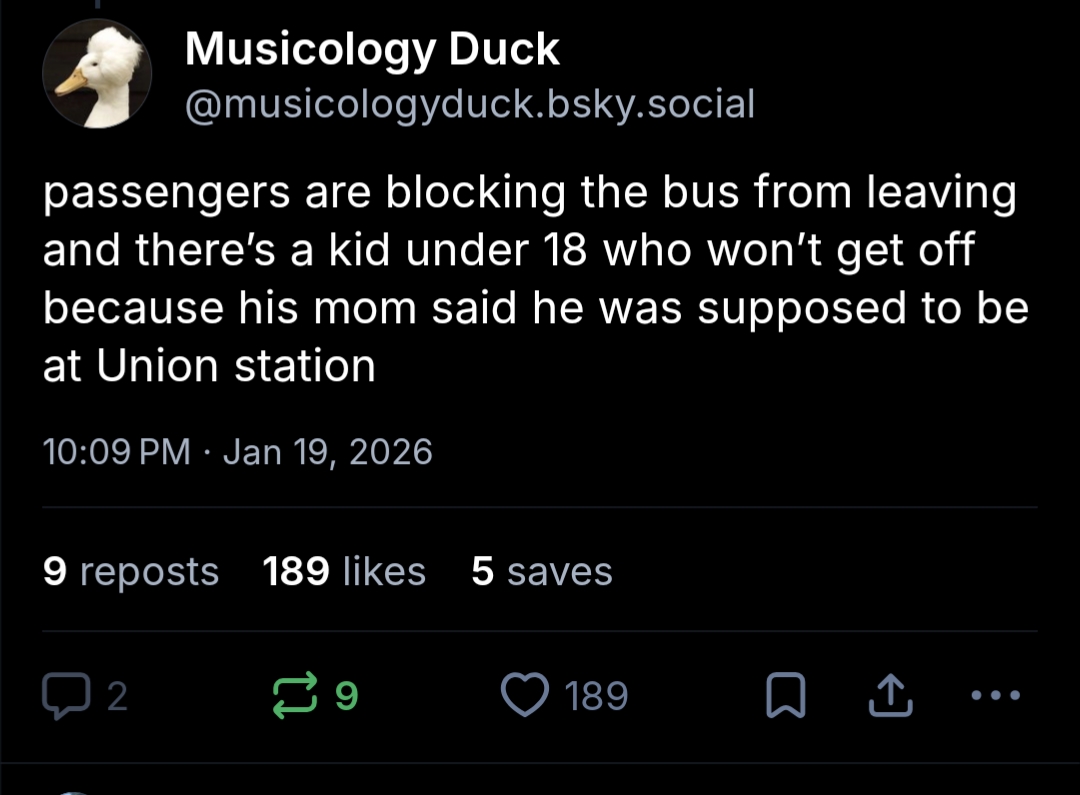The height and width of the screenshot is (795, 1080).
Task: Like the post with the heart icon
Action: click(524, 695)
